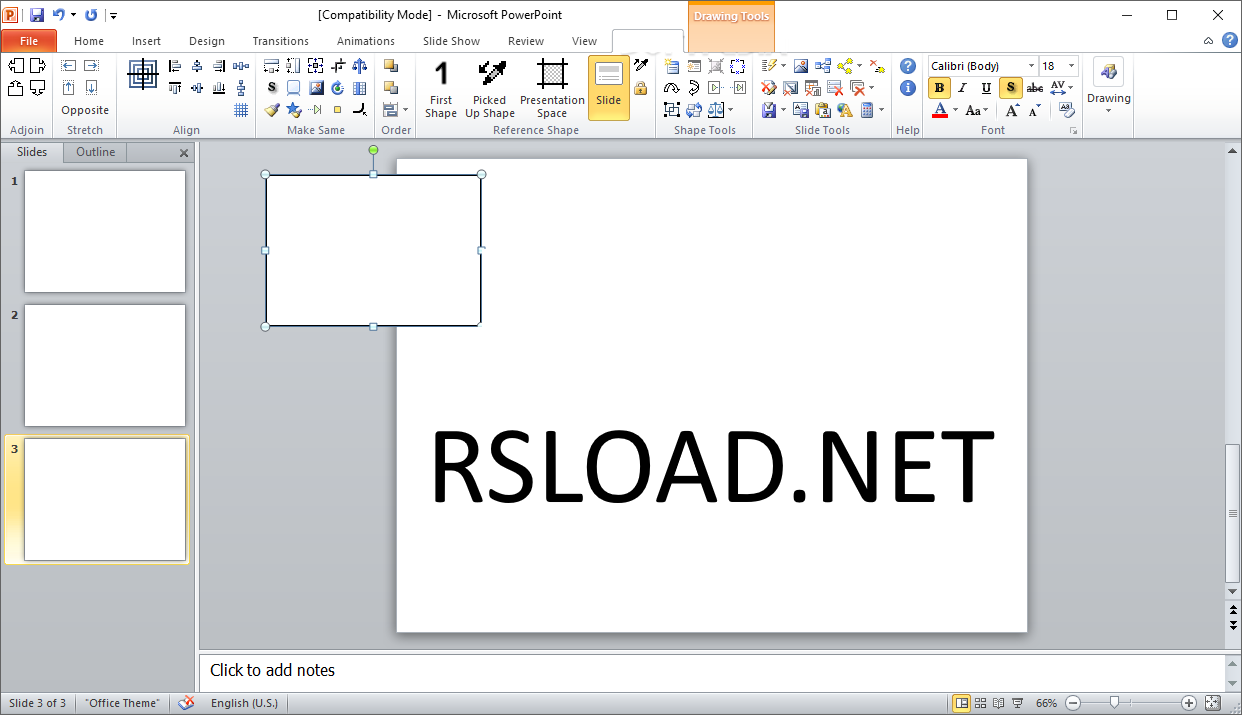Screen dimensions: 1242x715
Task: Toggle Strikethrough formatting
Action: [1035, 88]
